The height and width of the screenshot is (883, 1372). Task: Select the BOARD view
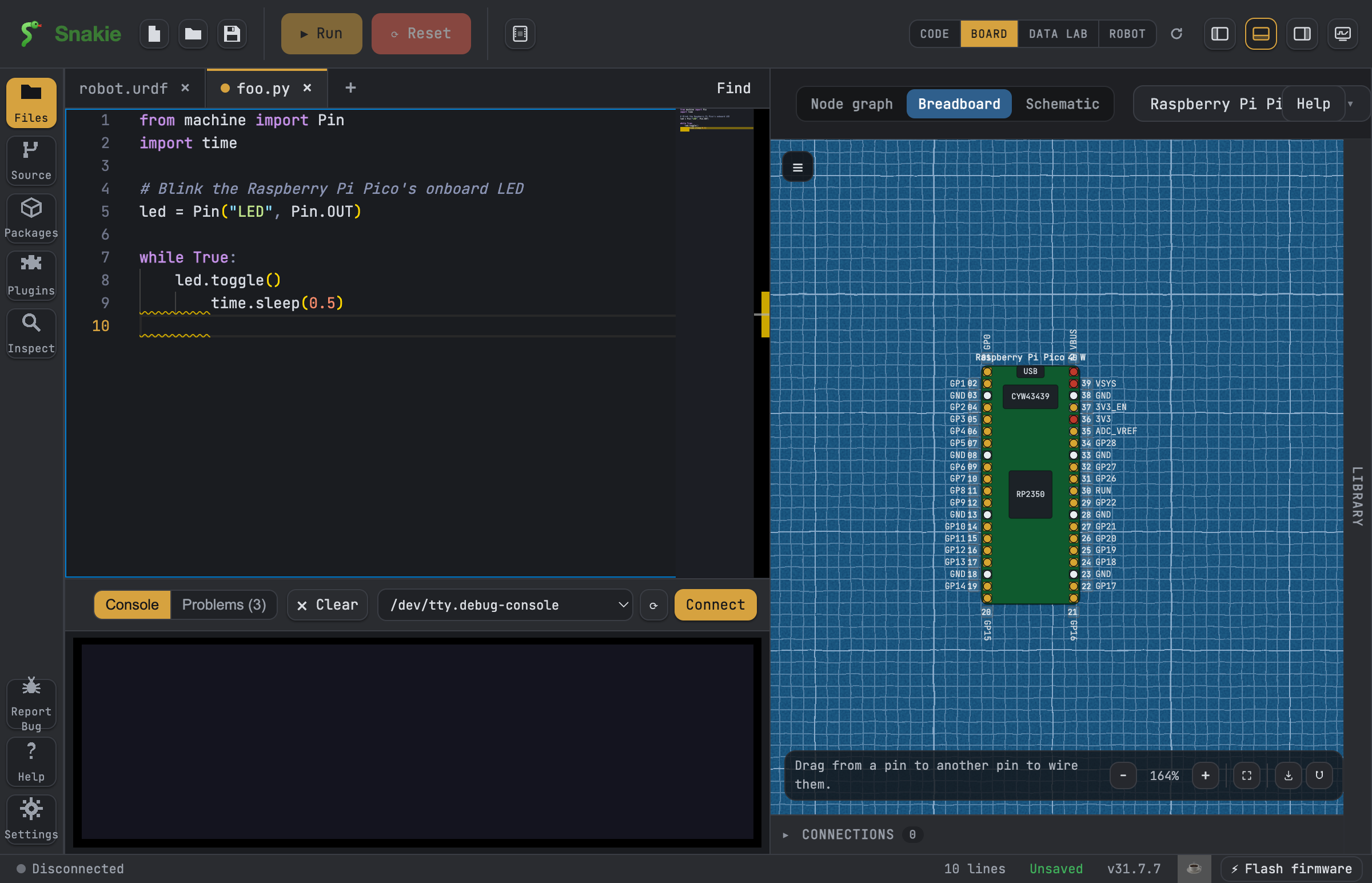[x=988, y=34]
